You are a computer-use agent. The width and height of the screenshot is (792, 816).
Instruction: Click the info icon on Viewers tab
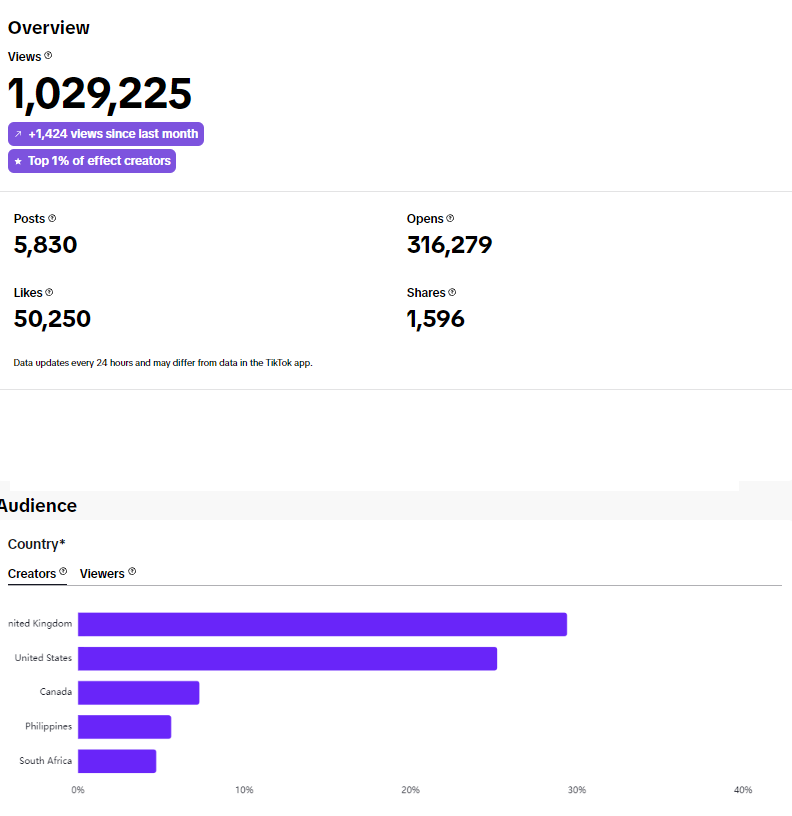pos(132,572)
